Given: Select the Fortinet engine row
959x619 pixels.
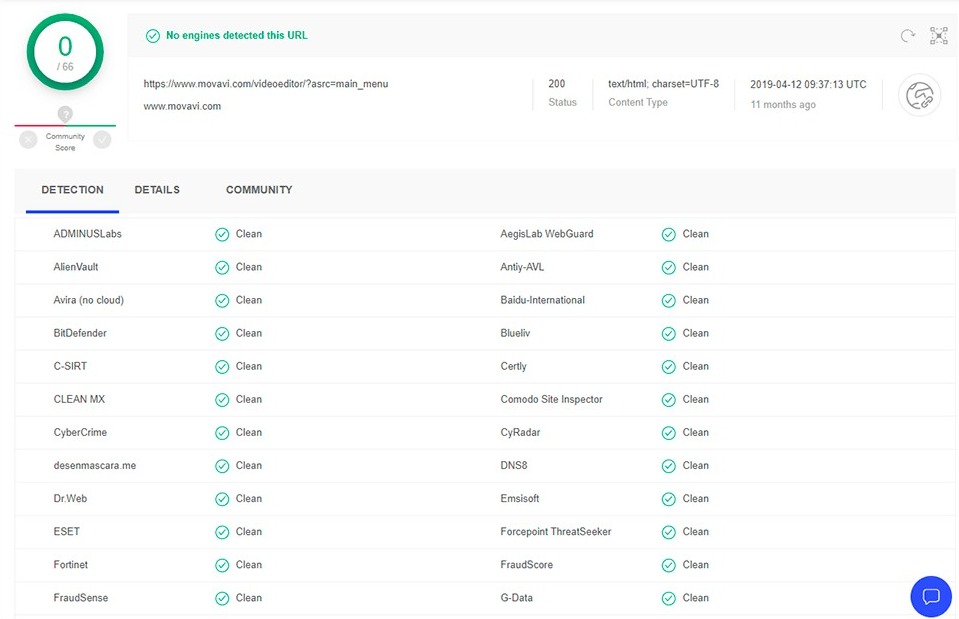Looking at the screenshot, I should pos(71,565).
